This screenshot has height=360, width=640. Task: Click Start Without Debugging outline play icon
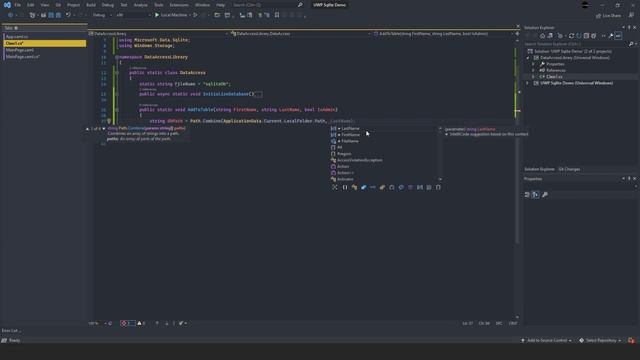[x=196, y=15]
